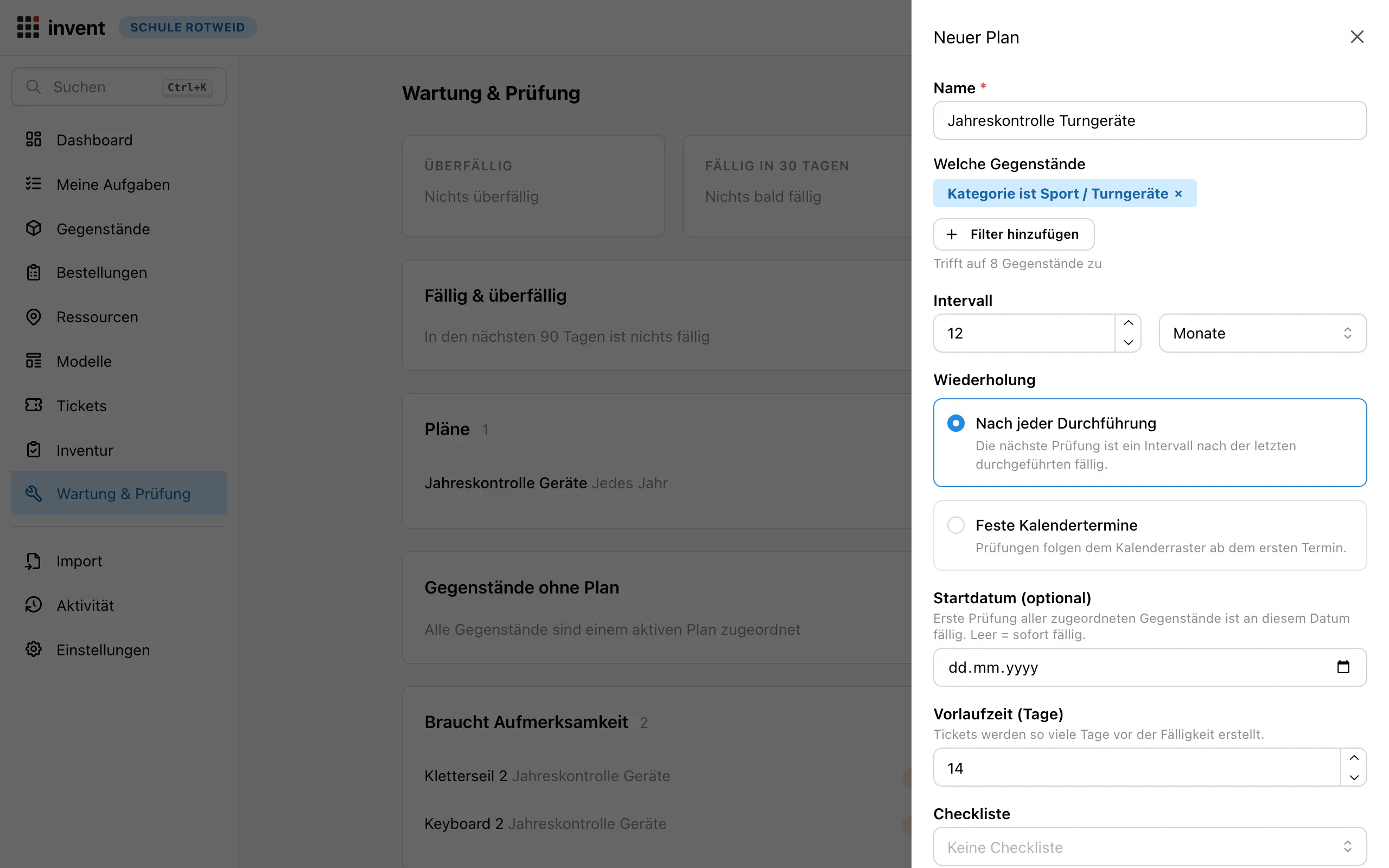The image size is (1389, 868).
Task: Click the Tickets icon in sidebar
Action: [33, 405]
